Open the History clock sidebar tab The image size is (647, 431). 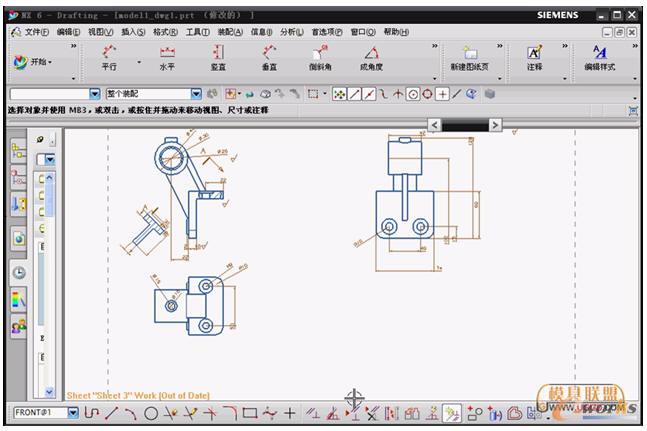(x=19, y=273)
